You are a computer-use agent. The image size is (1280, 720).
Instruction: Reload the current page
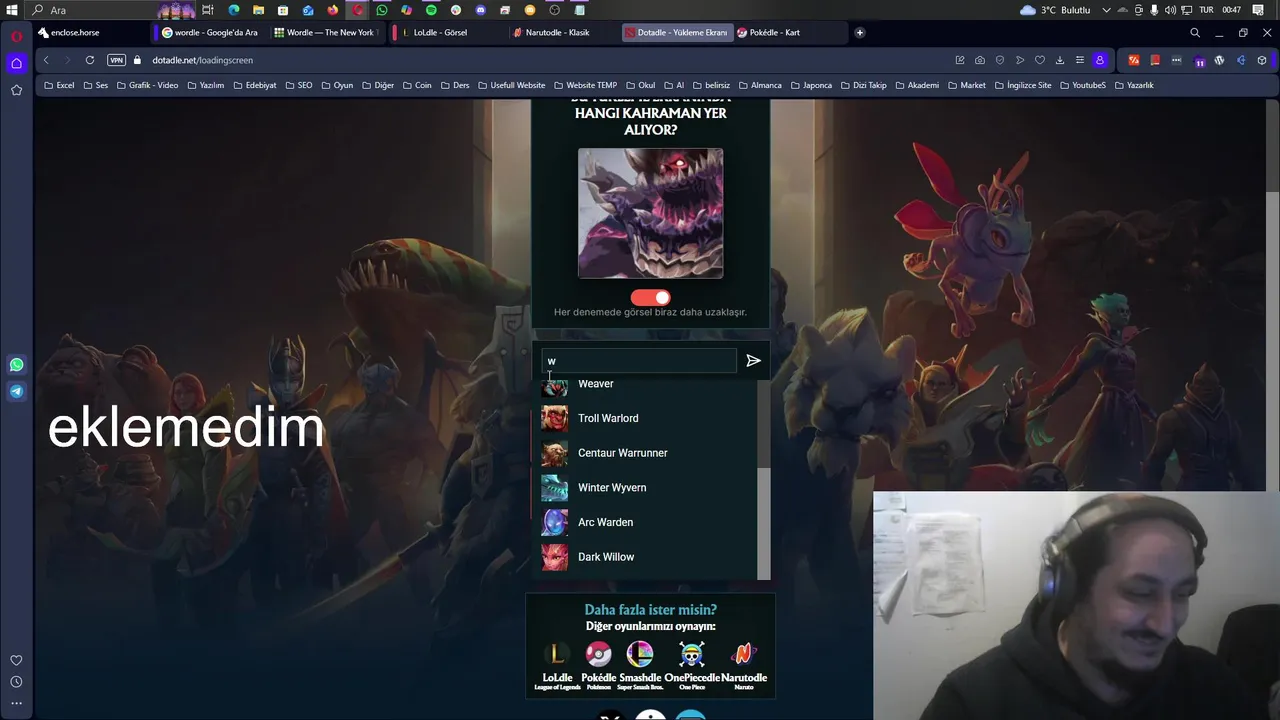coord(90,60)
